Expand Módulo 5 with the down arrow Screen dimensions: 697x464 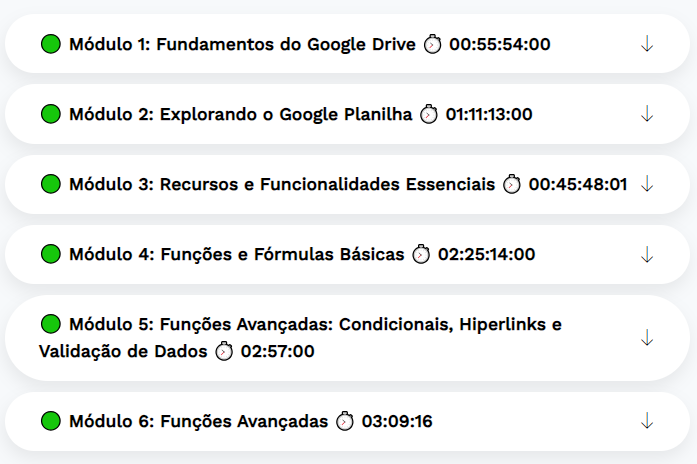pyautogui.click(x=646, y=337)
